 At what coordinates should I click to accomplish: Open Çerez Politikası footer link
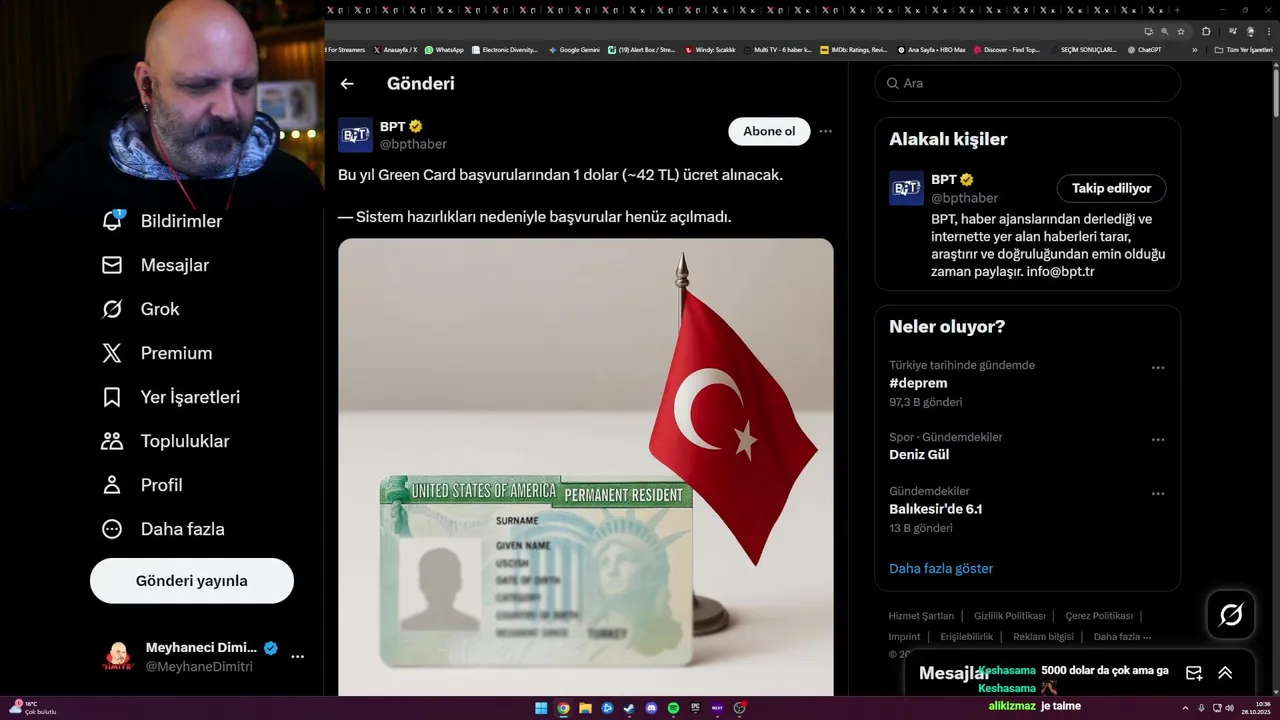pyautogui.click(x=1099, y=616)
